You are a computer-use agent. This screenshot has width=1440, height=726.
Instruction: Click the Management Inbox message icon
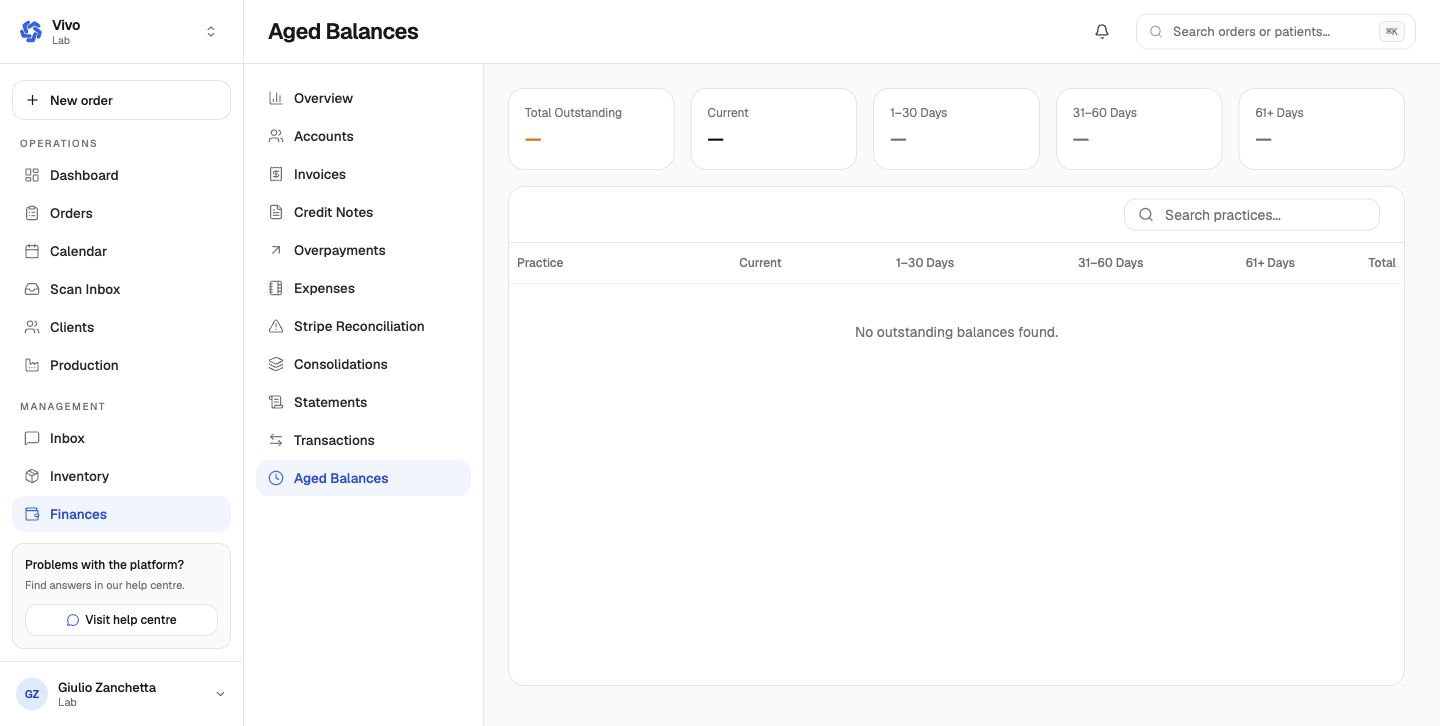tap(32, 438)
